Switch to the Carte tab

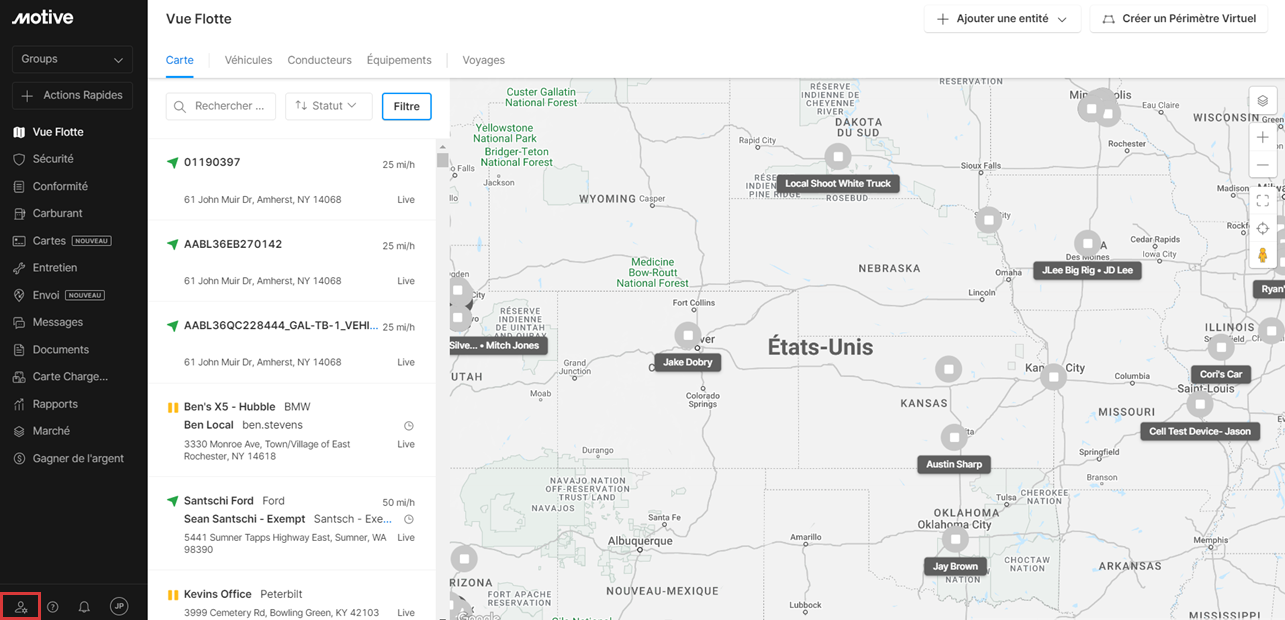point(180,60)
